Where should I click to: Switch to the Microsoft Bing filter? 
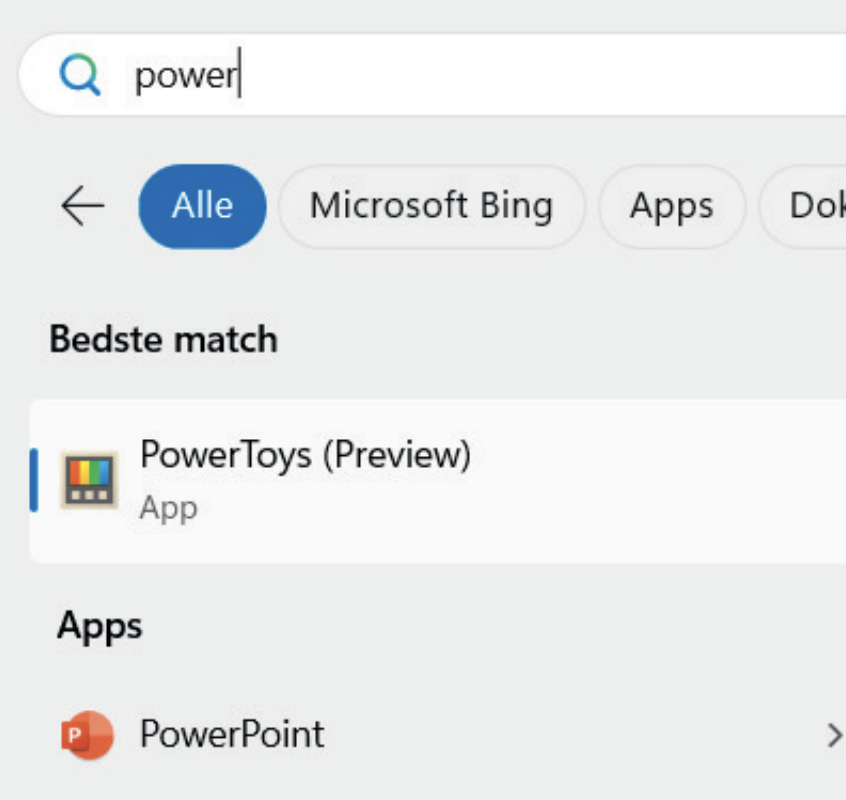(431, 206)
